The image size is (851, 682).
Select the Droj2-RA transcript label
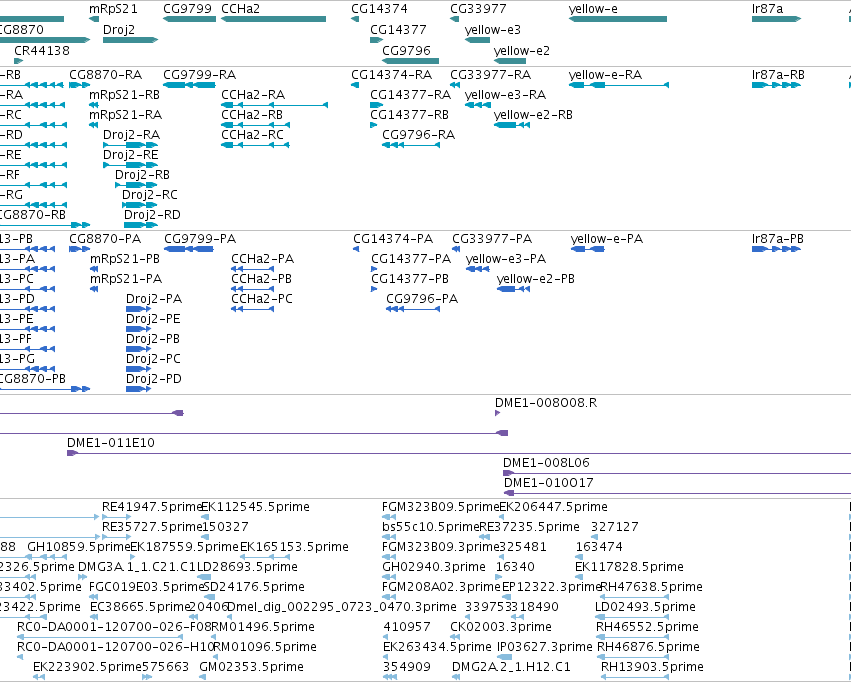[131, 134]
